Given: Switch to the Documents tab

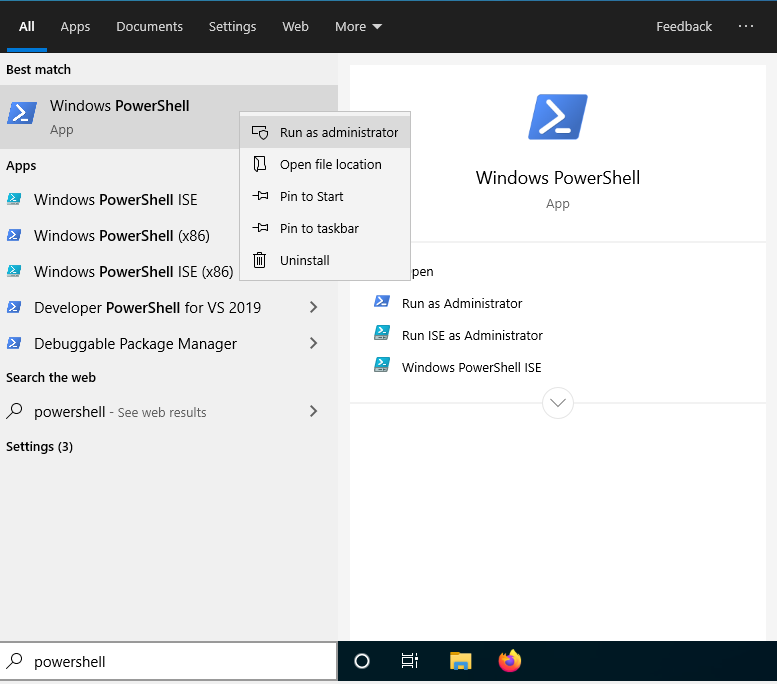Looking at the screenshot, I should (x=149, y=27).
